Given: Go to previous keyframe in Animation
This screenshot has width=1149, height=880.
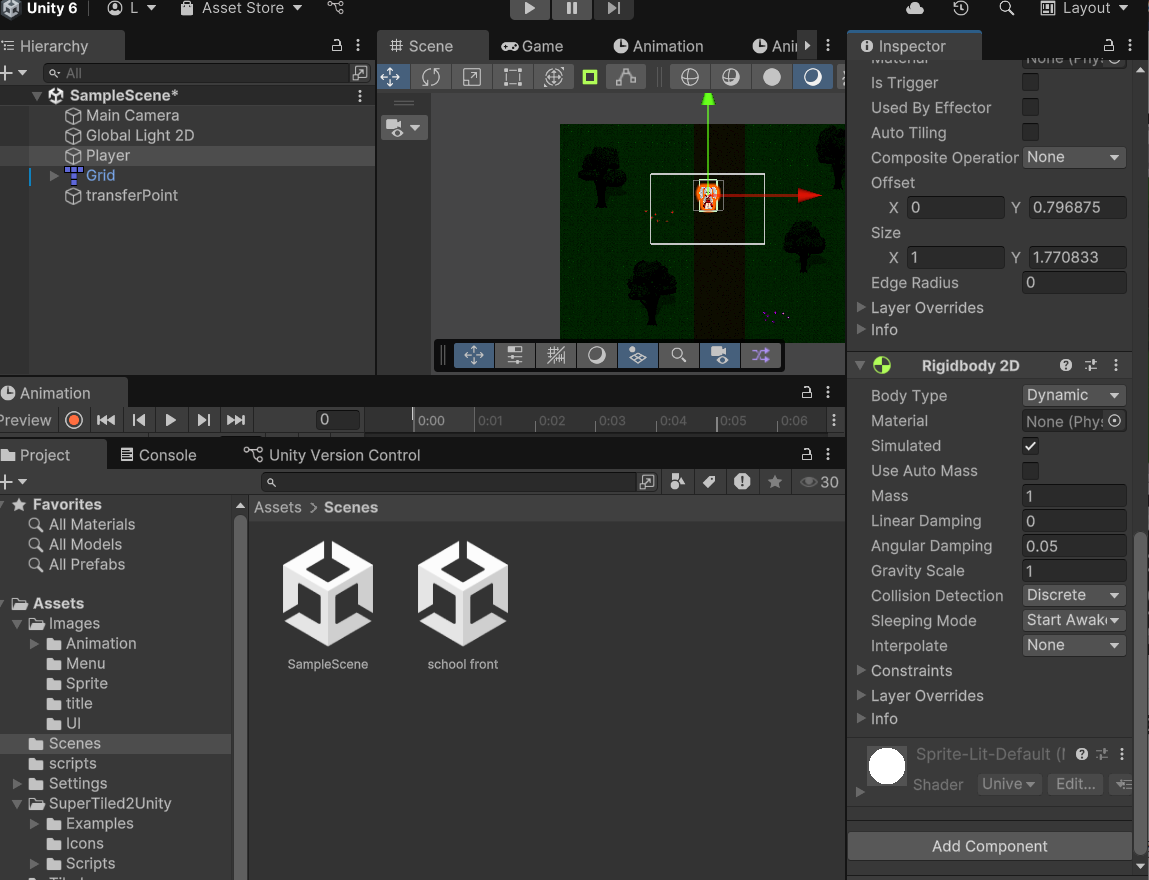Looking at the screenshot, I should (138, 420).
